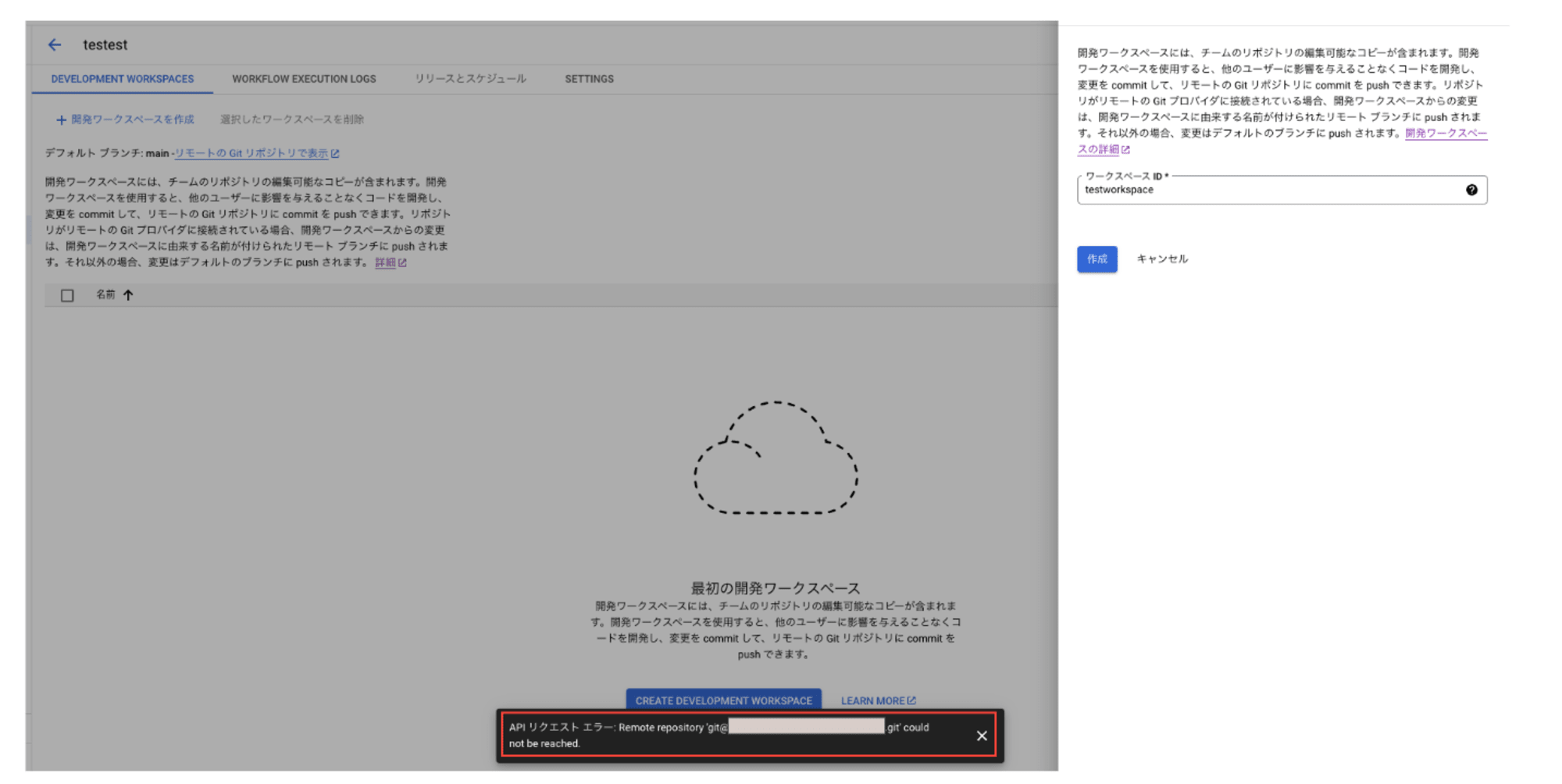Click CREATE DEVELOPMENT WORKSPACE button
This screenshot has height=784, width=1562.
pyautogui.click(x=723, y=700)
